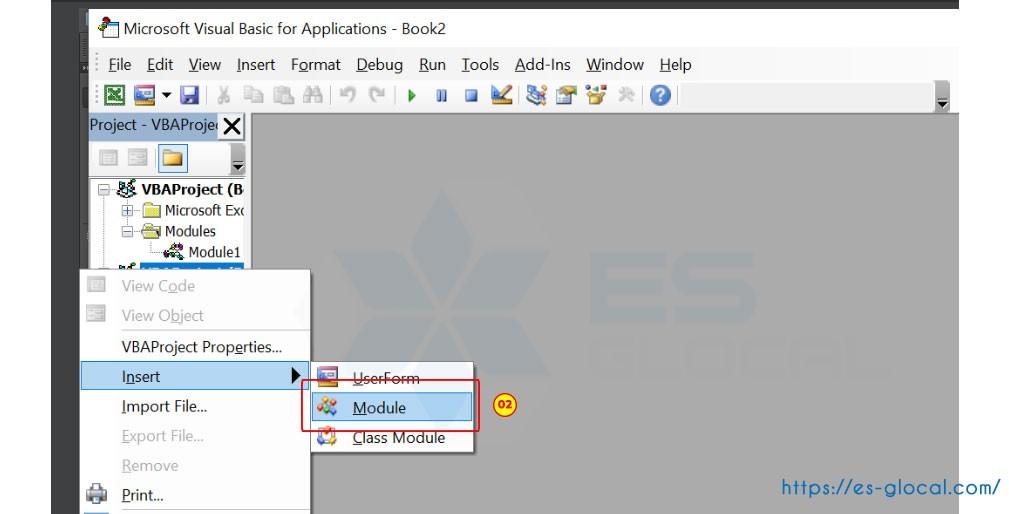
Task: Open the Edit menu
Action: (160, 65)
